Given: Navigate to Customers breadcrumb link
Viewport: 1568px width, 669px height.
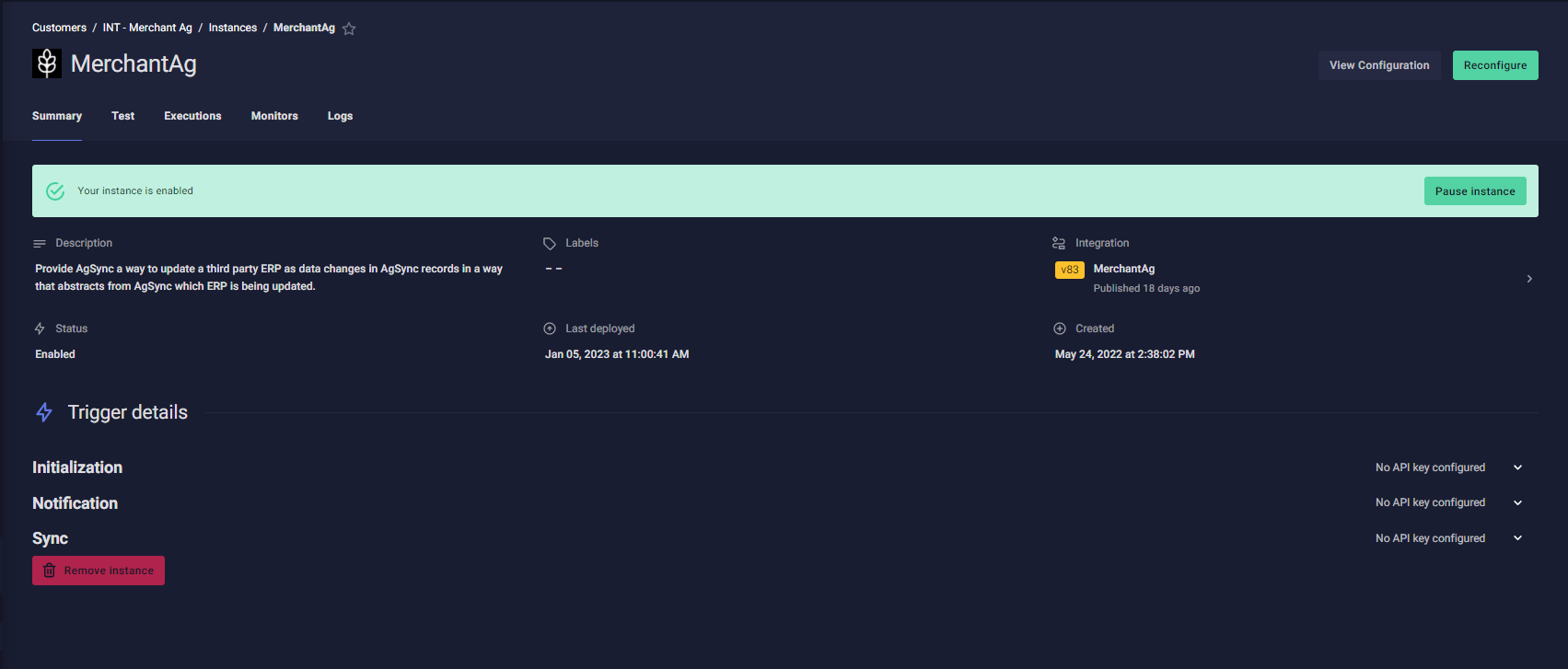Looking at the screenshot, I should click(x=59, y=28).
